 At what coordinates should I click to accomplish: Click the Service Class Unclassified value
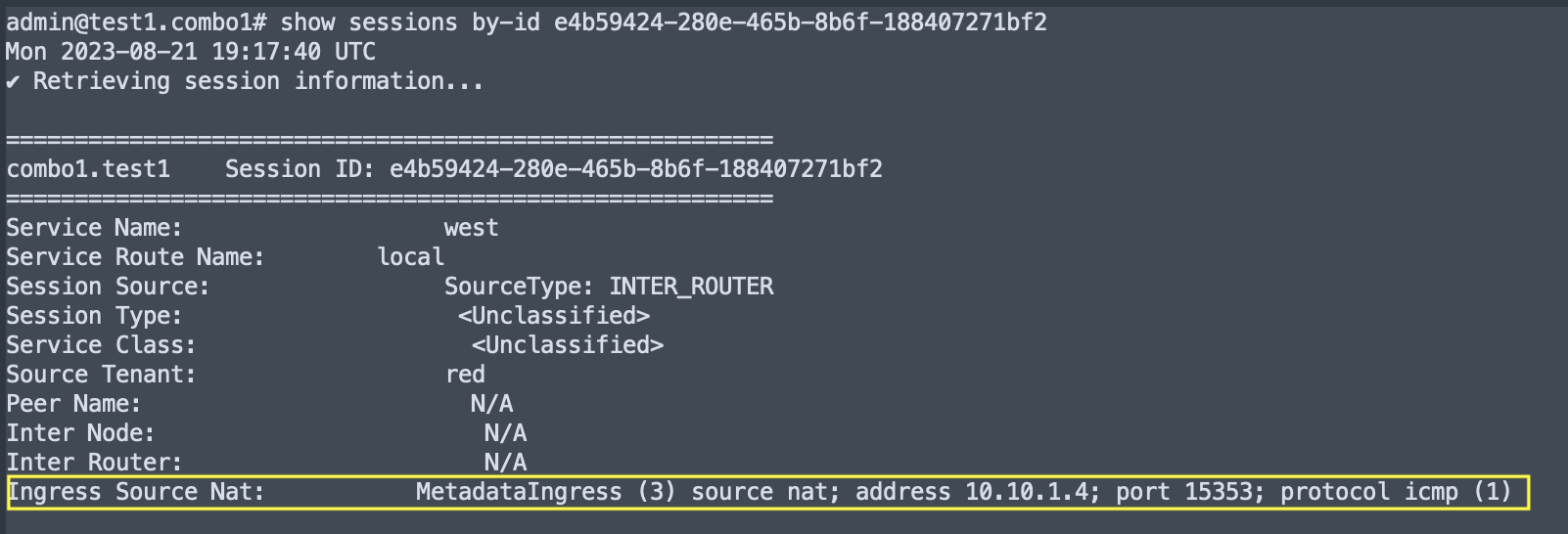tap(568, 345)
